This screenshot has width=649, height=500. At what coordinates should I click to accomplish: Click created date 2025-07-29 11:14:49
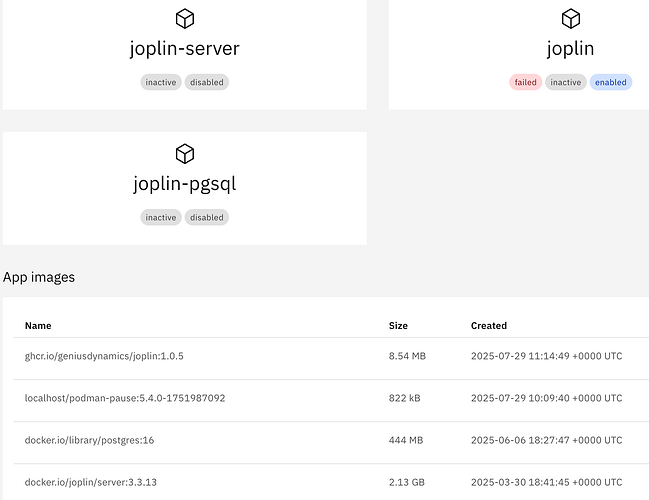point(546,356)
